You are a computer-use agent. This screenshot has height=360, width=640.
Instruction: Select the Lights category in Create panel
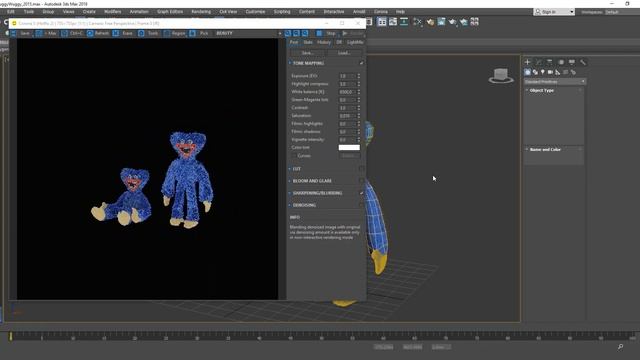tap(542, 72)
